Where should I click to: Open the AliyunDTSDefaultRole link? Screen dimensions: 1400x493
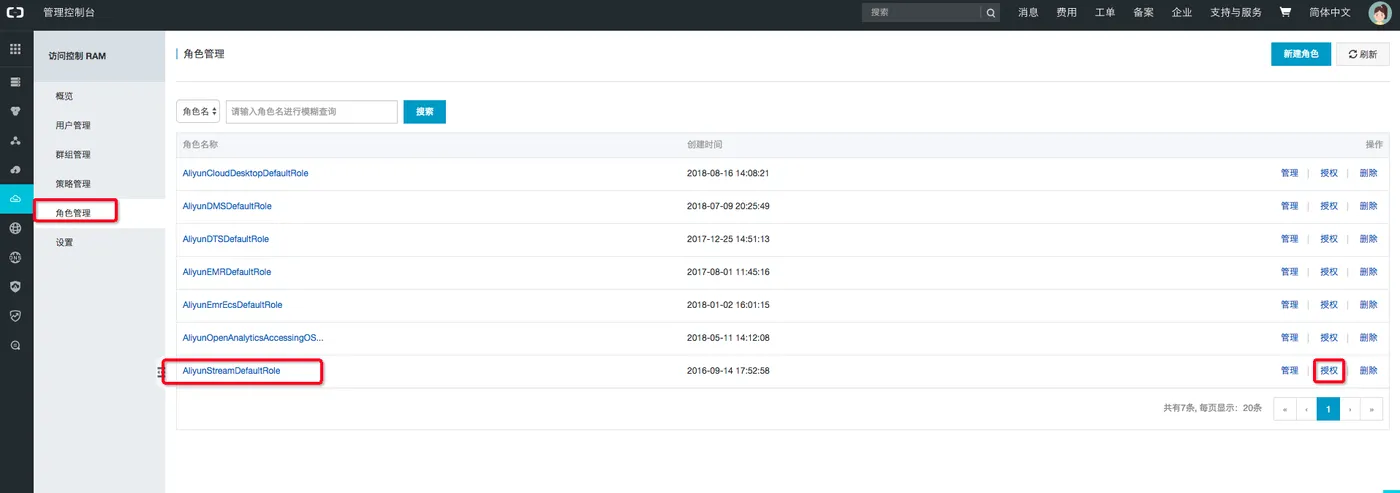pyautogui.click(x=225, y=239)
